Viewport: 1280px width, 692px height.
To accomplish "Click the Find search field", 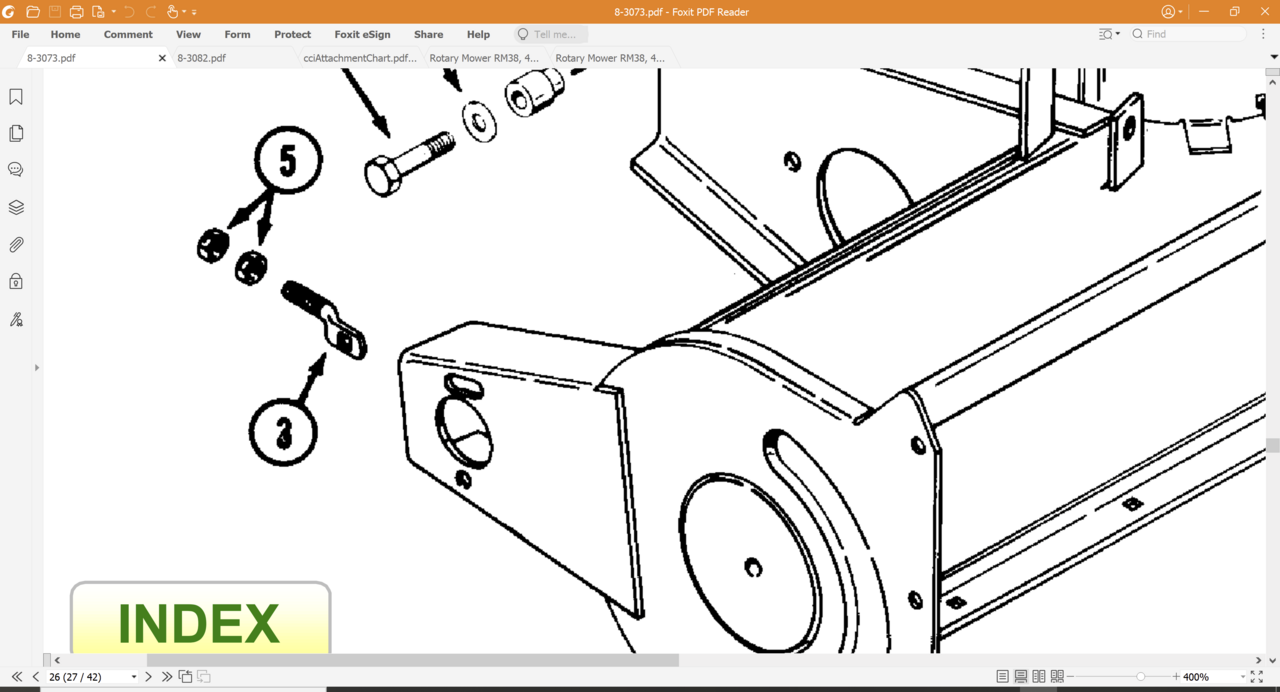I will click(x=1190, y=34).
